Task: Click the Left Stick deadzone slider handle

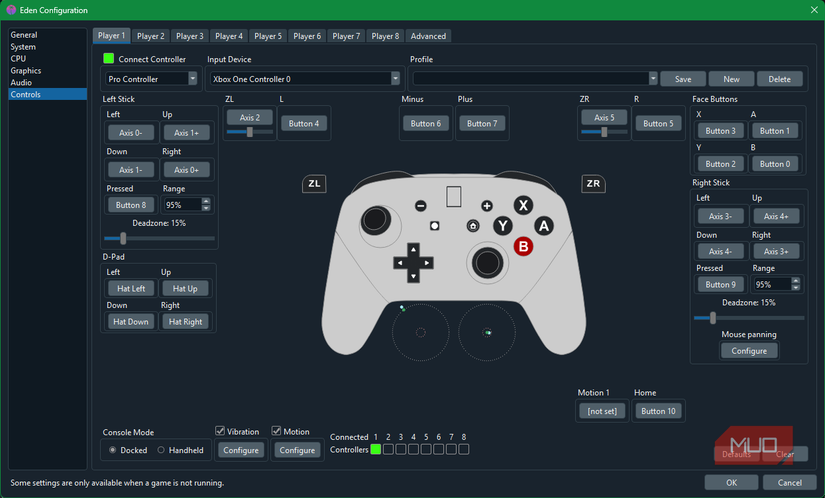Action: [123, 238]
